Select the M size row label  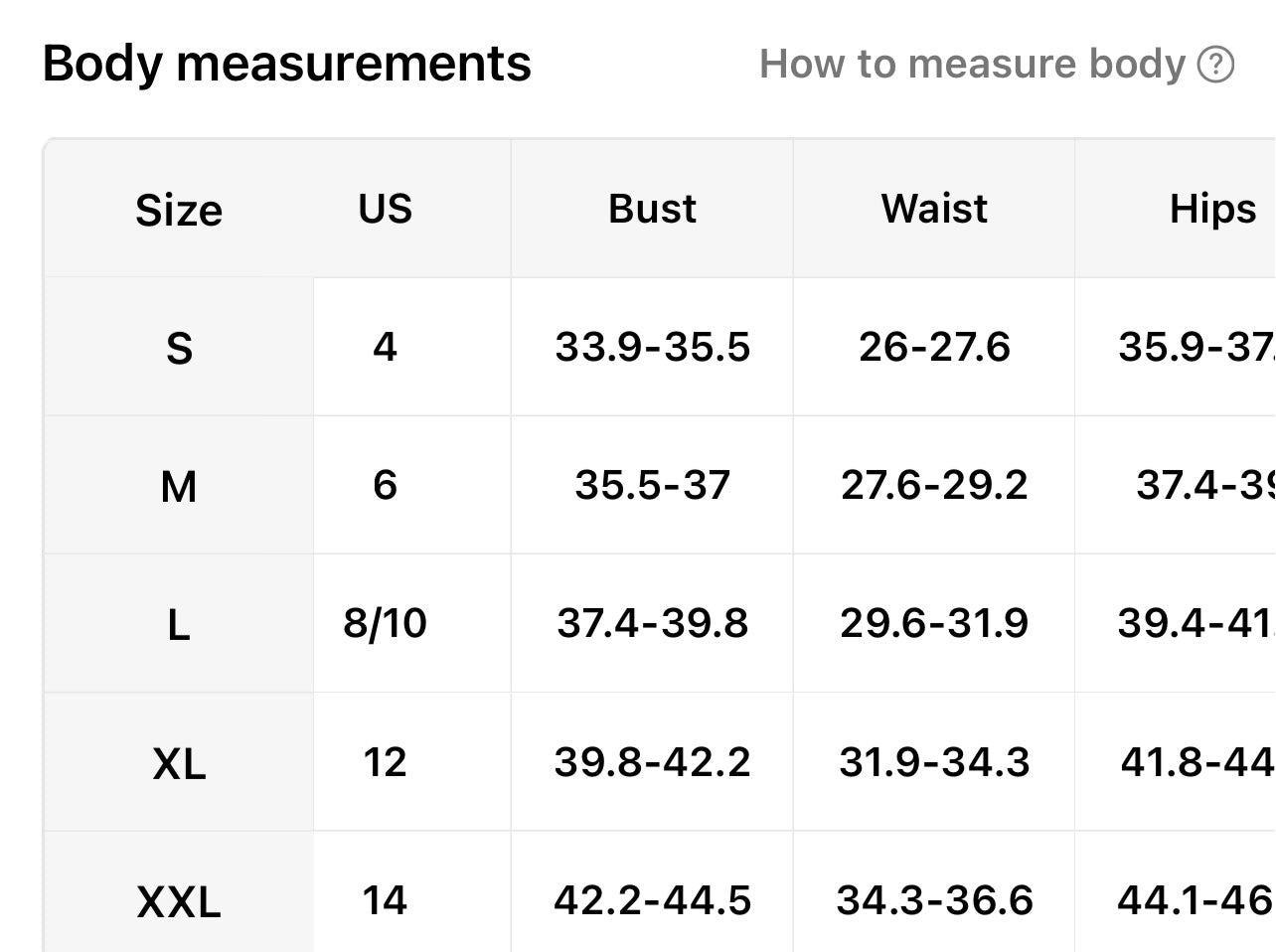[179, 486]
